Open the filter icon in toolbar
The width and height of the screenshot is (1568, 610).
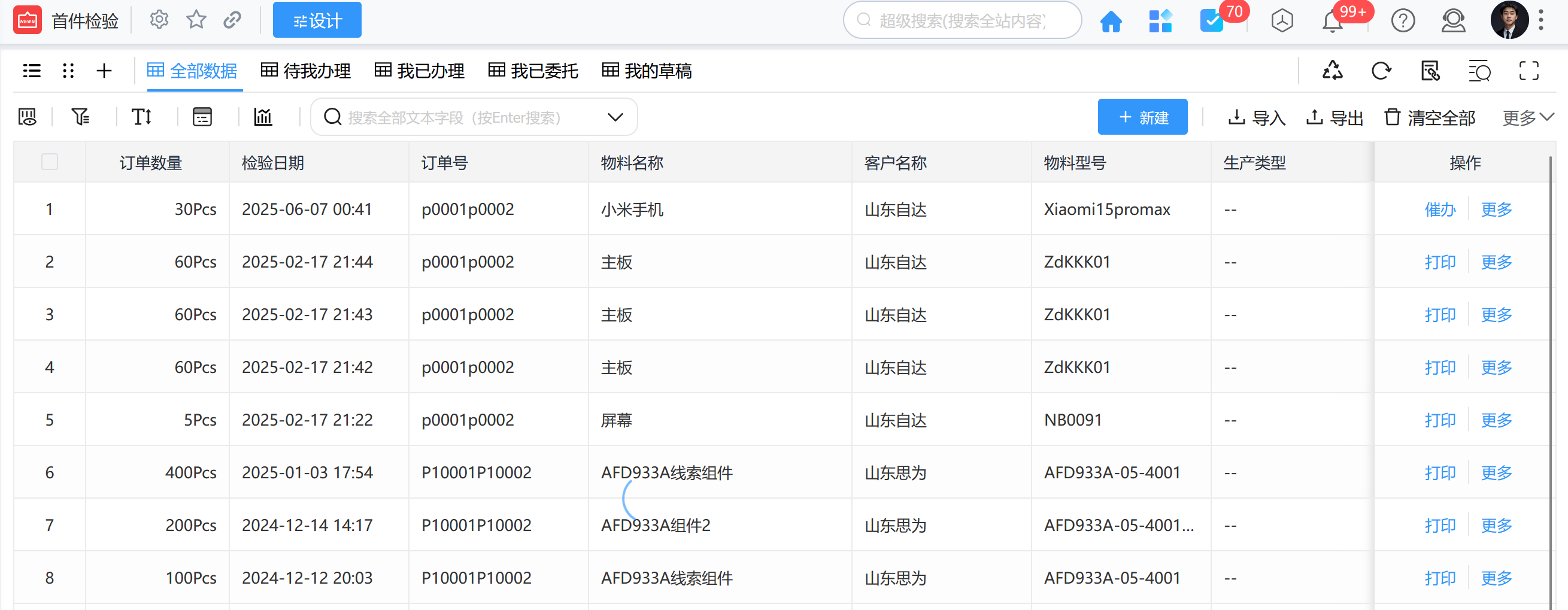80,117
